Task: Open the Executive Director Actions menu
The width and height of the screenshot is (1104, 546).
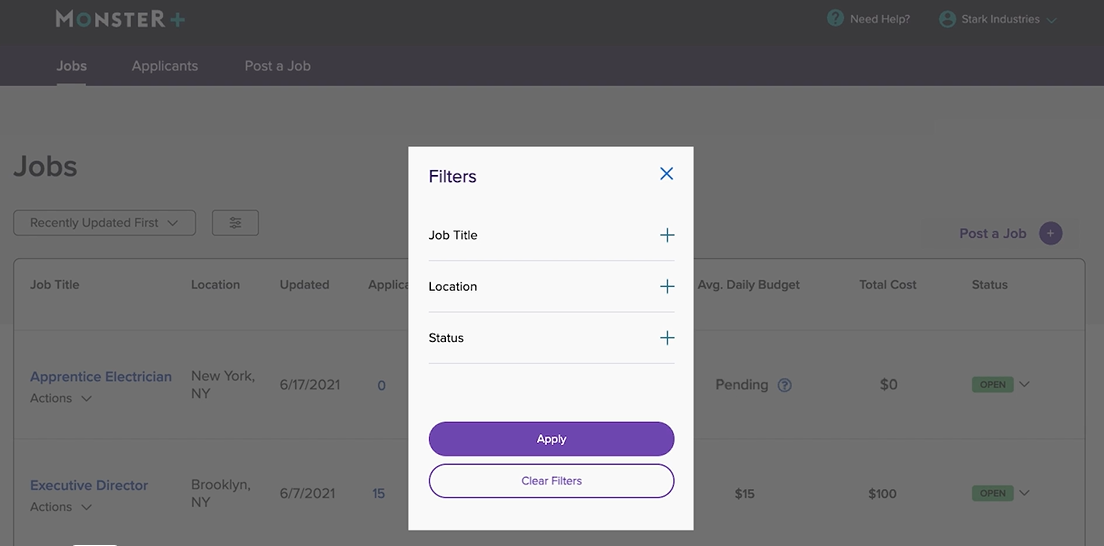Action: [61, 507]
